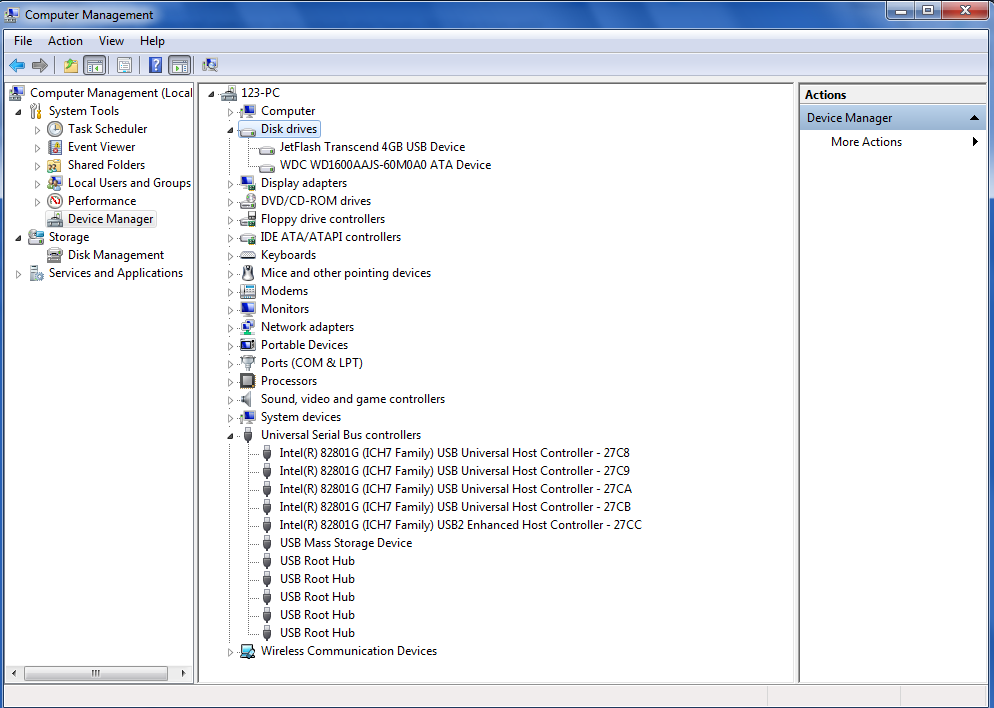The width and height of the screenshot is (994, 708).
Task: Click the DVD/CD-ROM drives disc icon
Action: pyautogui.click(x=248, y=201)
